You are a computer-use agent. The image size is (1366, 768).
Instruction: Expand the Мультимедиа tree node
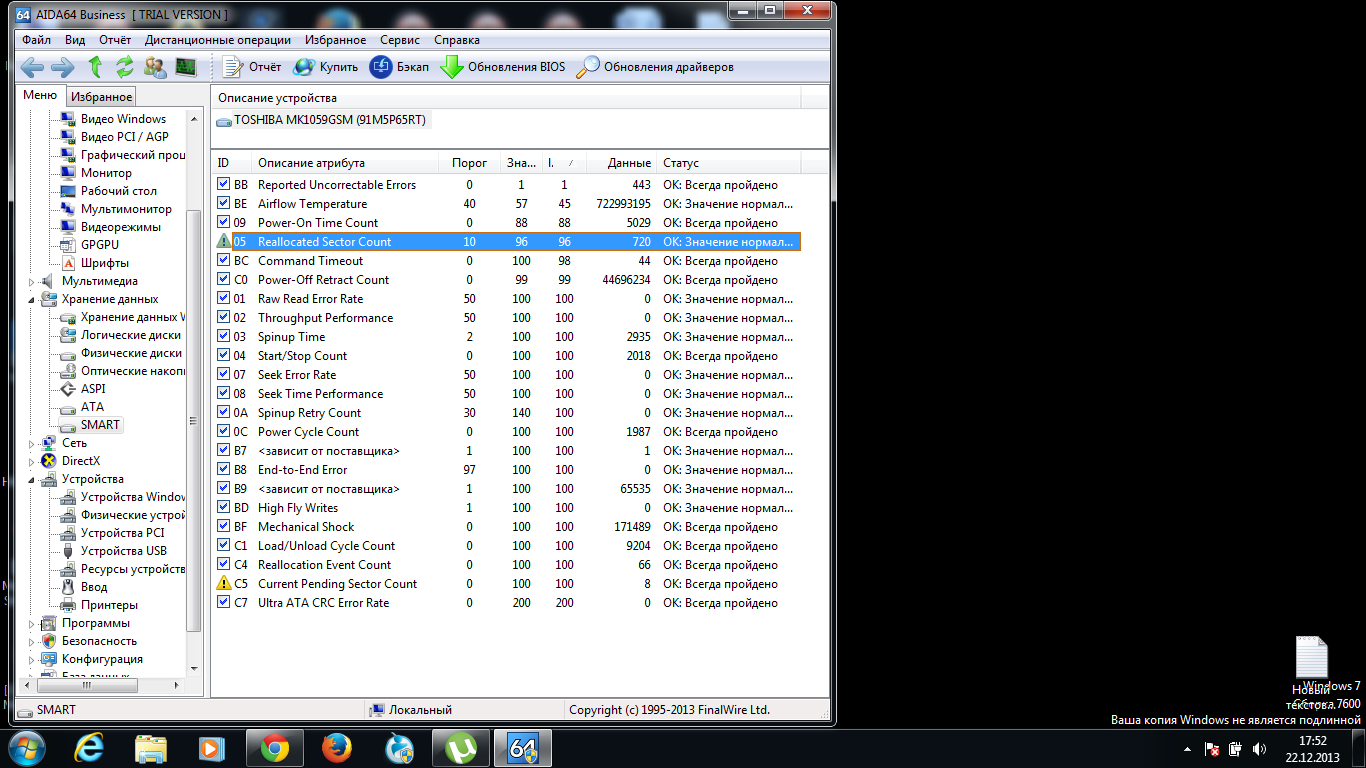(x=33, y=281)
